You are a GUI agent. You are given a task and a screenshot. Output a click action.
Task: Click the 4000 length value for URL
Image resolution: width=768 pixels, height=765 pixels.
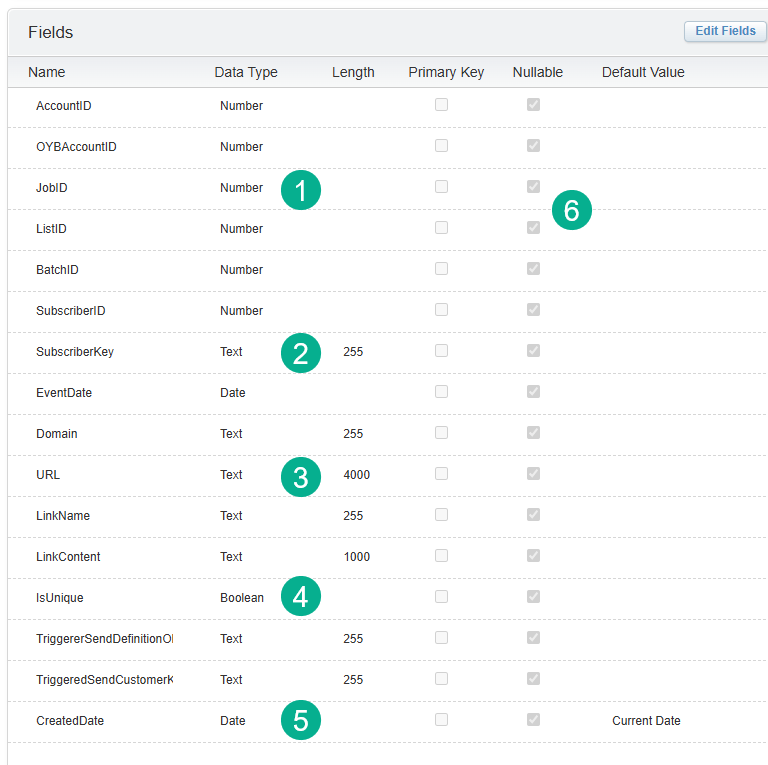tap(356, 475)
